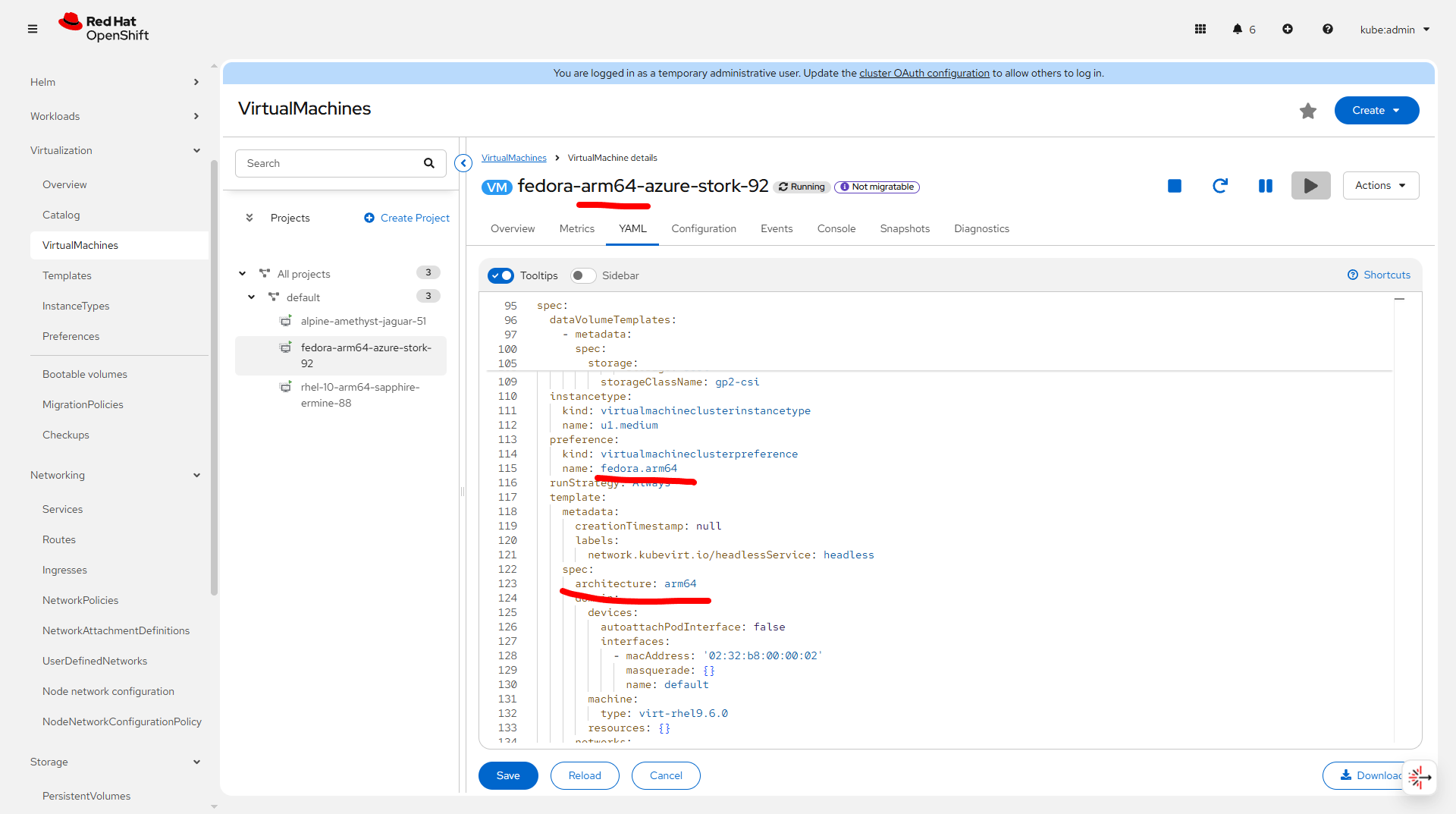
Task: View the notifications bell
Action: pos(1238,29)
